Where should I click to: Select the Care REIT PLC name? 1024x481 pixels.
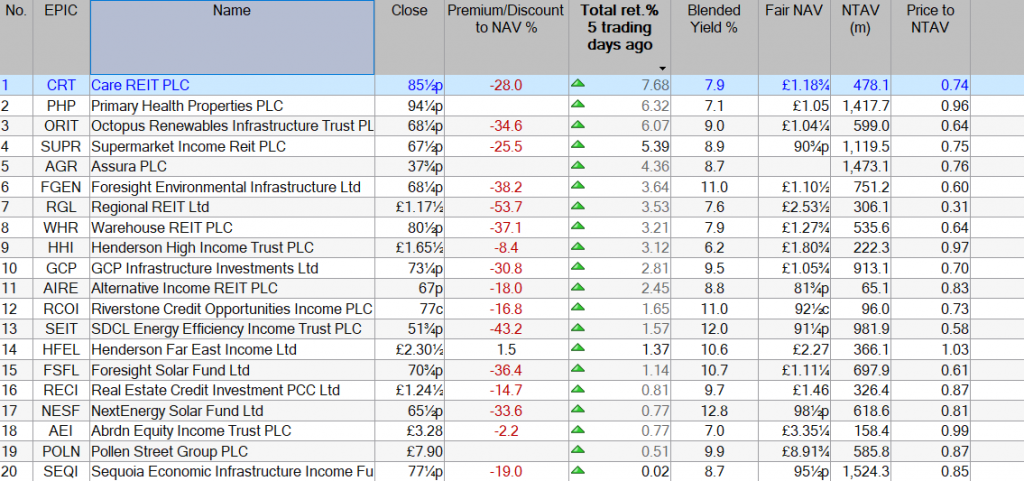click(x=140, y=85)
